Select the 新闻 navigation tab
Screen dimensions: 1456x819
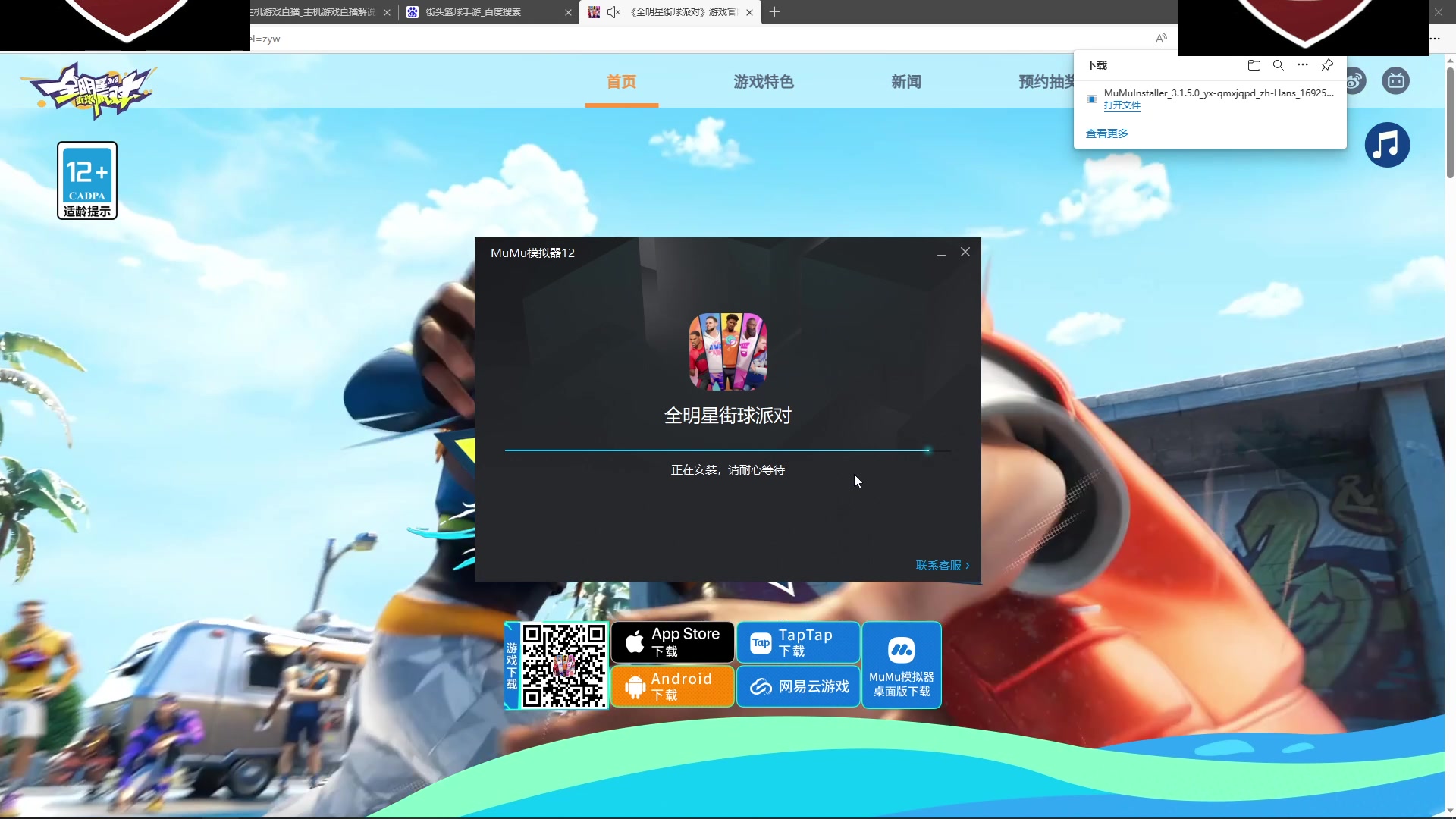[906, 82]
